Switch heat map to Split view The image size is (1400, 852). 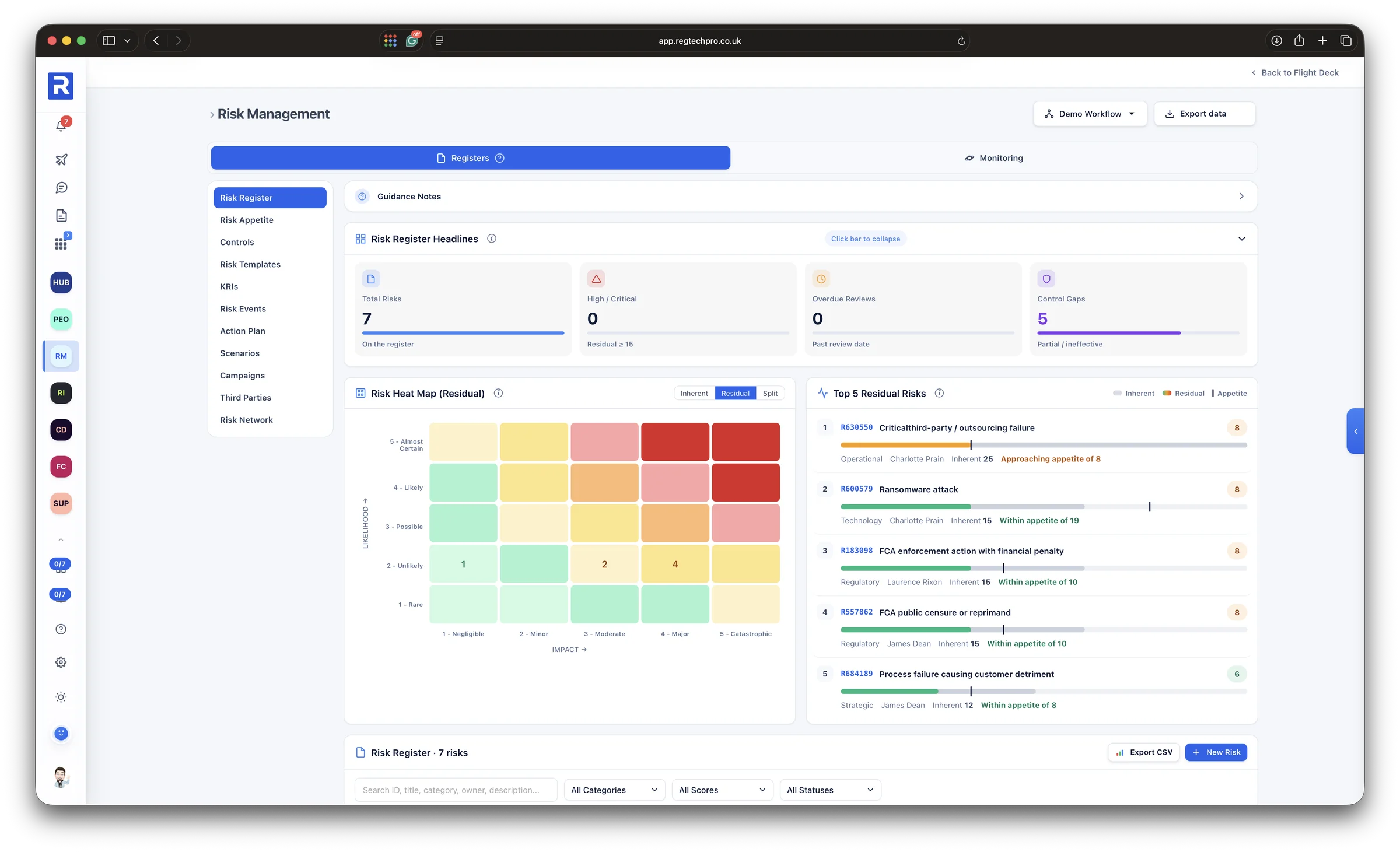pyautogui.click(x=770, y=393)
